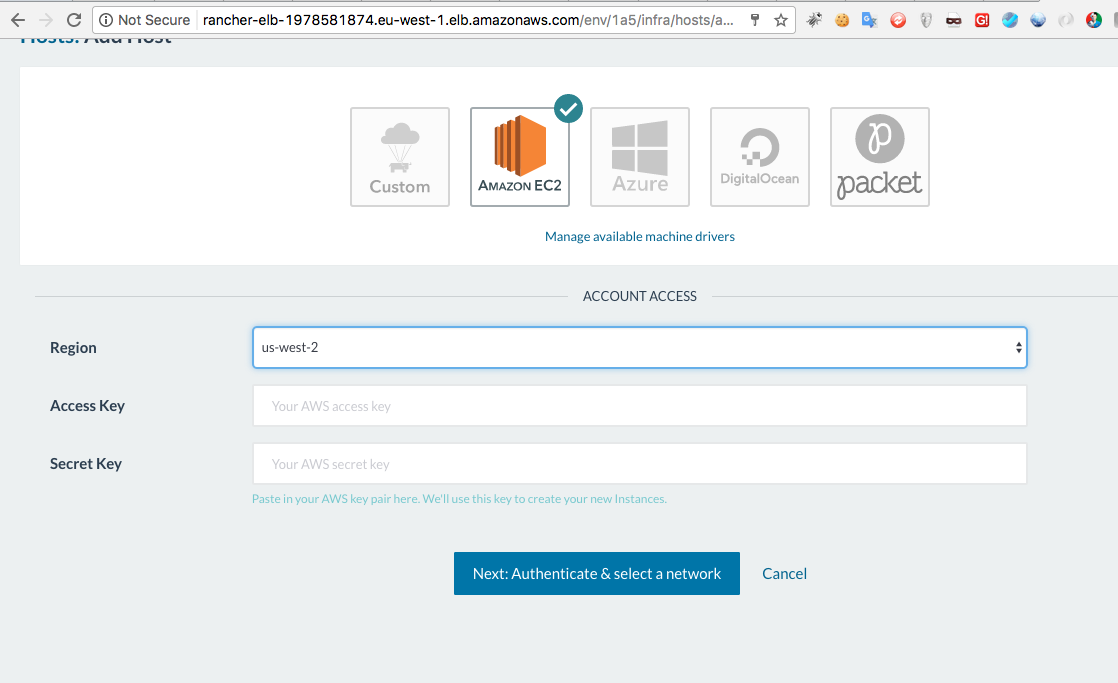Reload the page with the refresh icon
This screenshot has width=1118, height=683.
click(74, 18)
